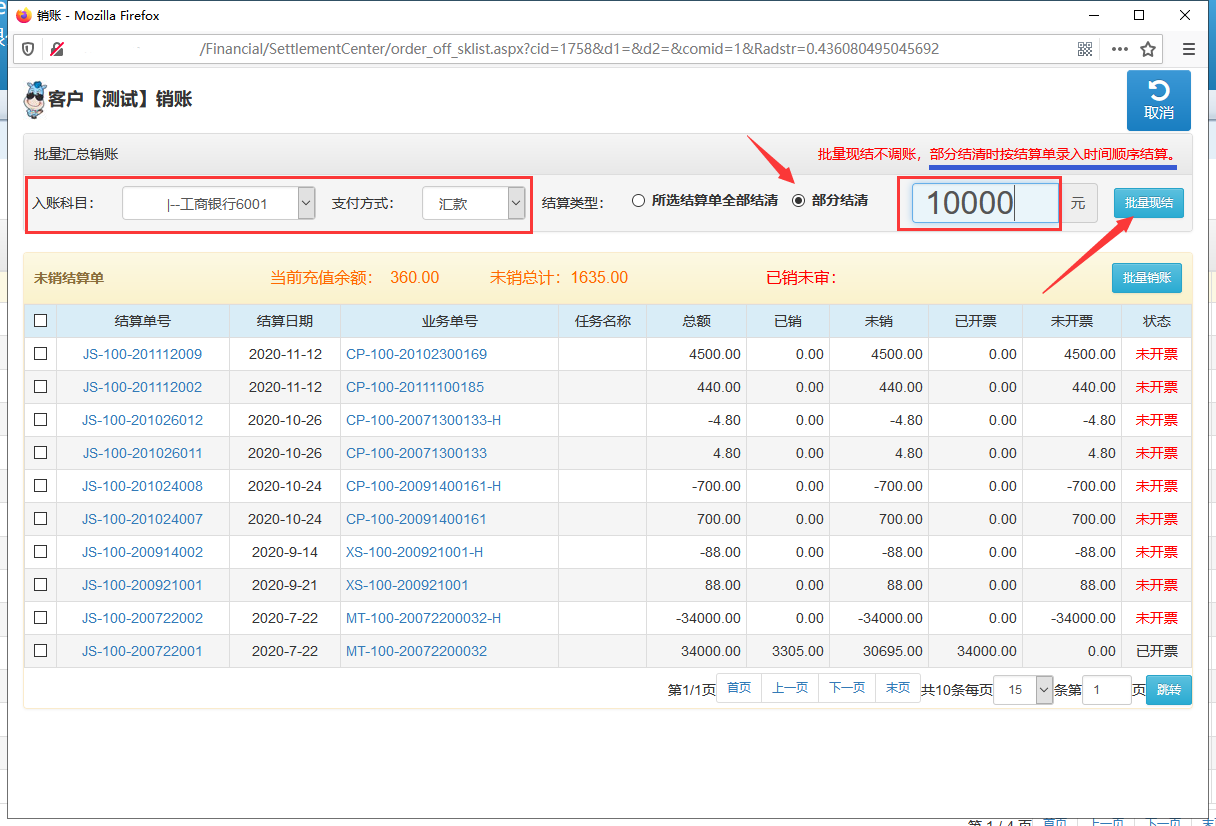The width and height of the screenshot is (1216, 826).
Task: Check the row JS-100-200722002 checkbox
Action: click(40, 618)
